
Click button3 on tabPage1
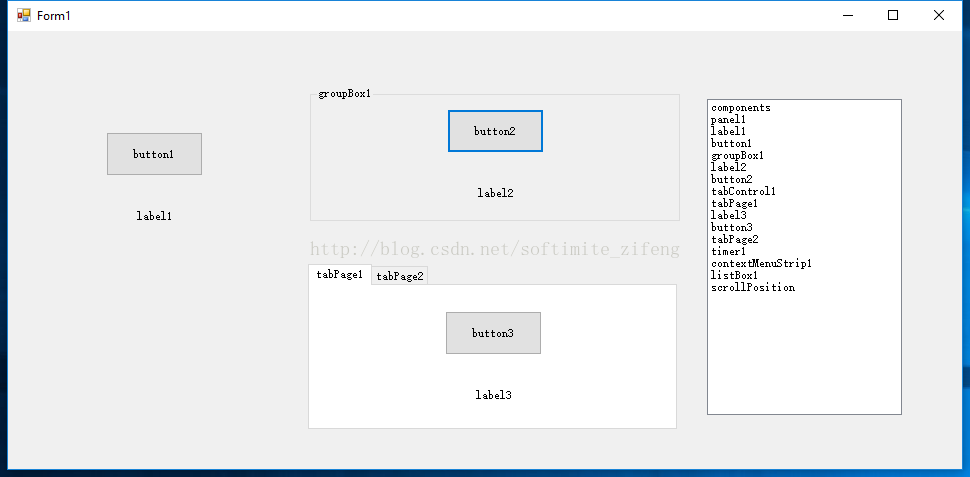[493, 333]
